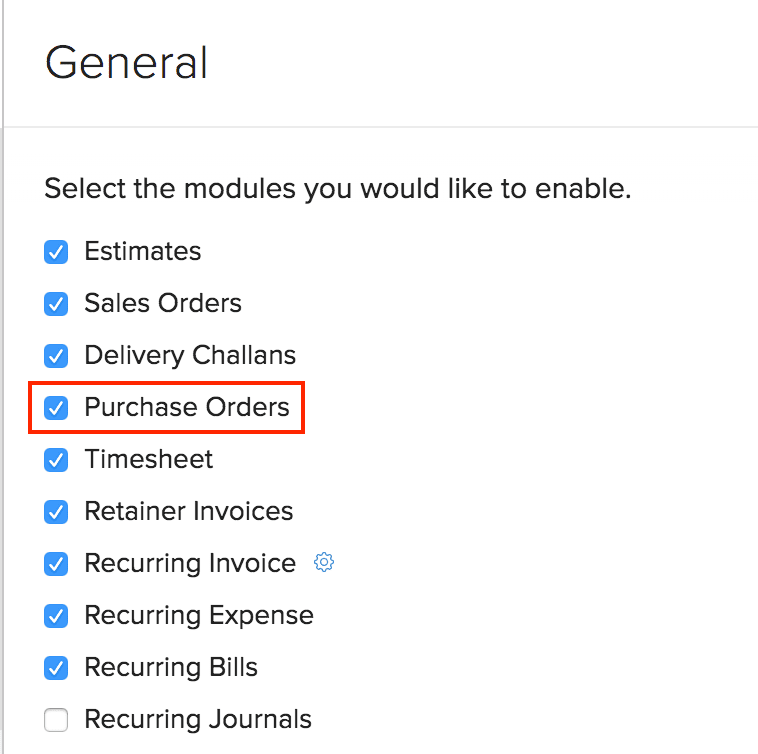Click the Sales Orders label
Viewport: 758px width, 754px height.
click(x=163, y=303)
